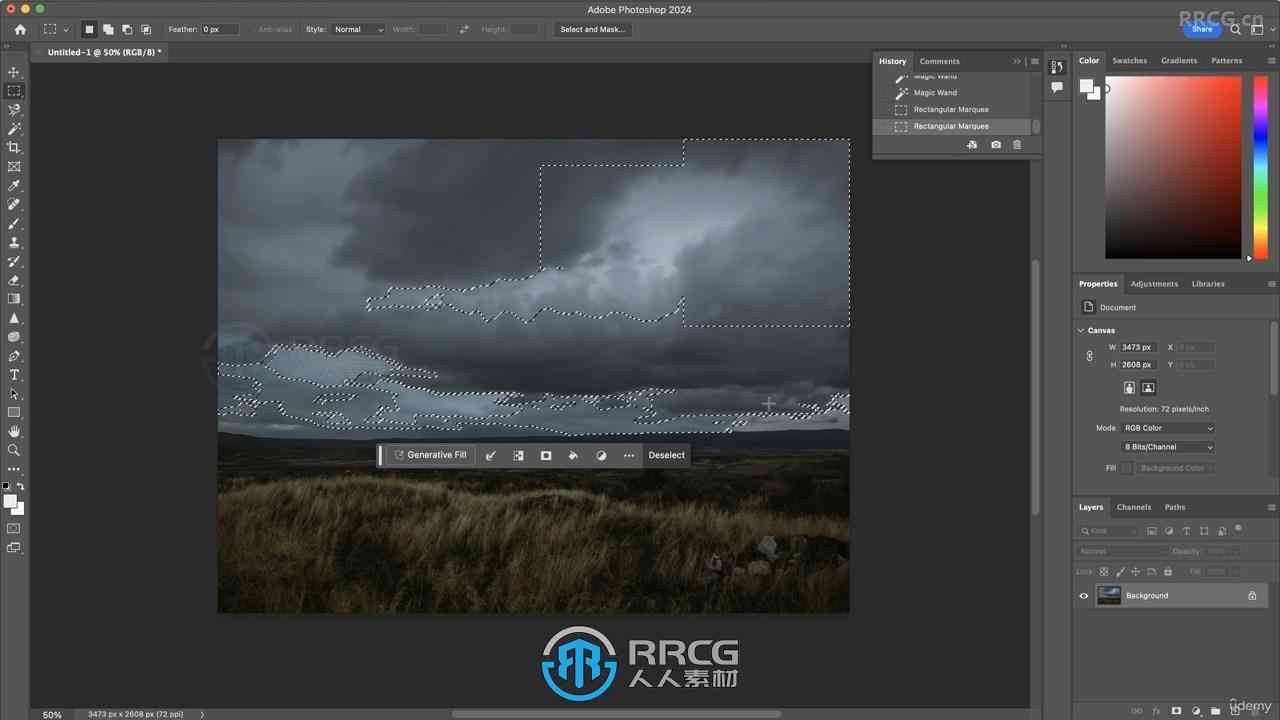Swap foreground and background colors

21,486
